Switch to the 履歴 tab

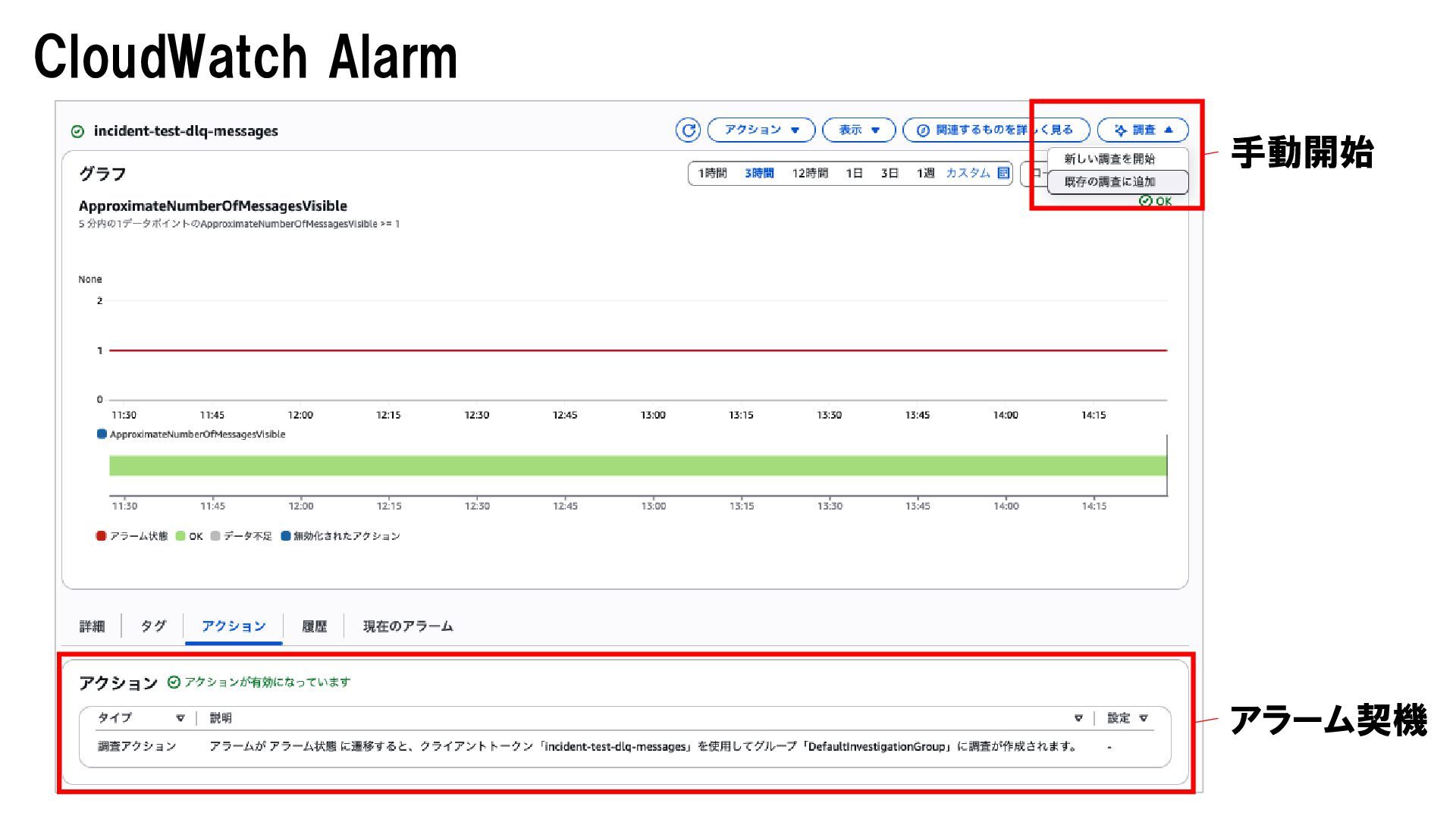314,626
